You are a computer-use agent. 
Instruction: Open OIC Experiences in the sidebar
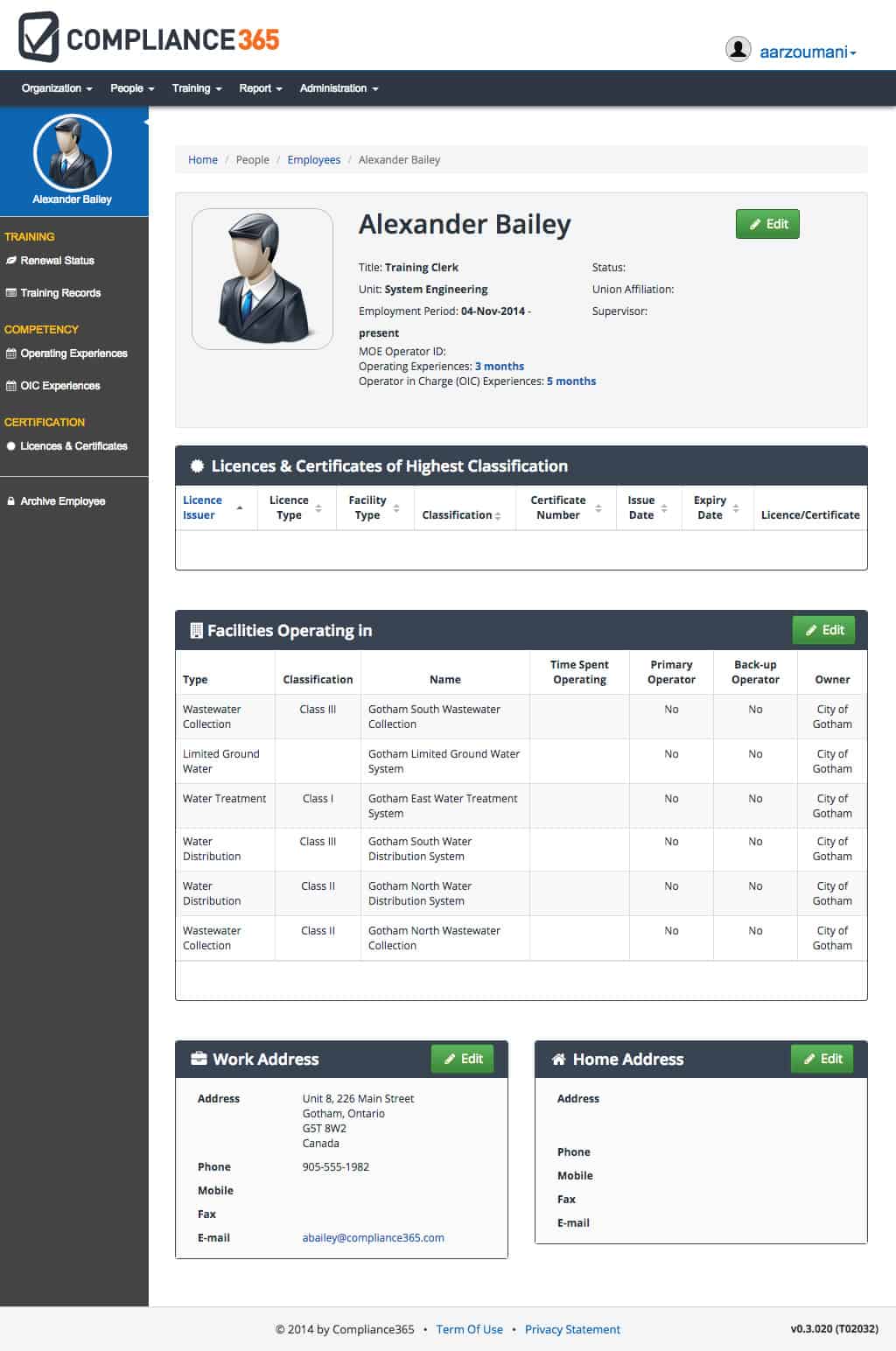tap(59, 386)
